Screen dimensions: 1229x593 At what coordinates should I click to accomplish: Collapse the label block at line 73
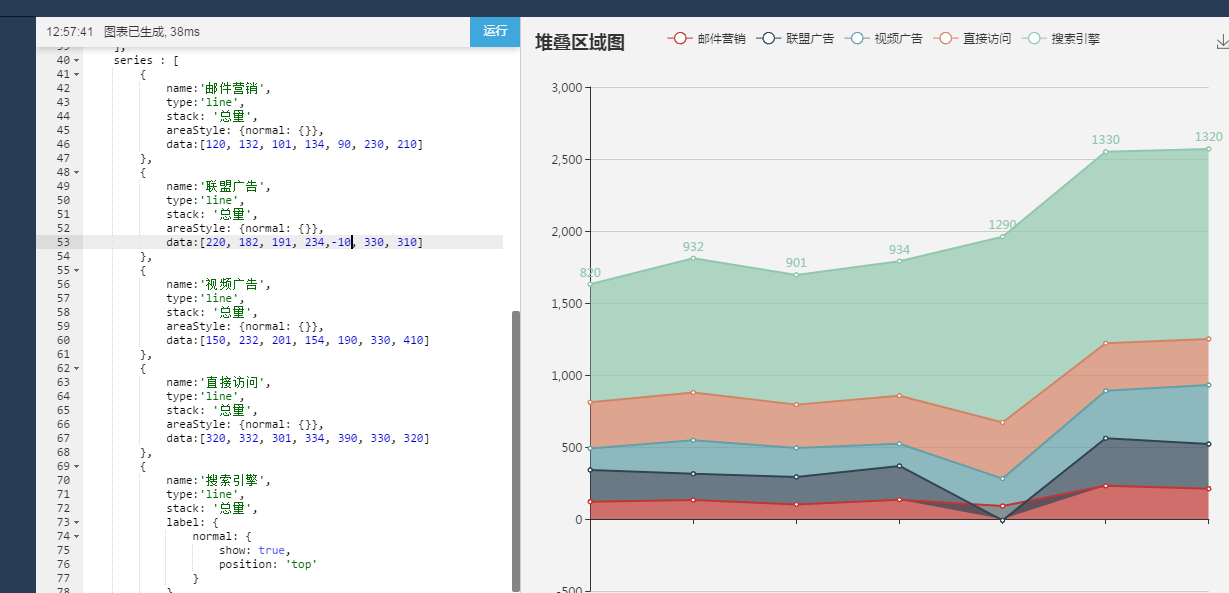(x=77, y=522)
